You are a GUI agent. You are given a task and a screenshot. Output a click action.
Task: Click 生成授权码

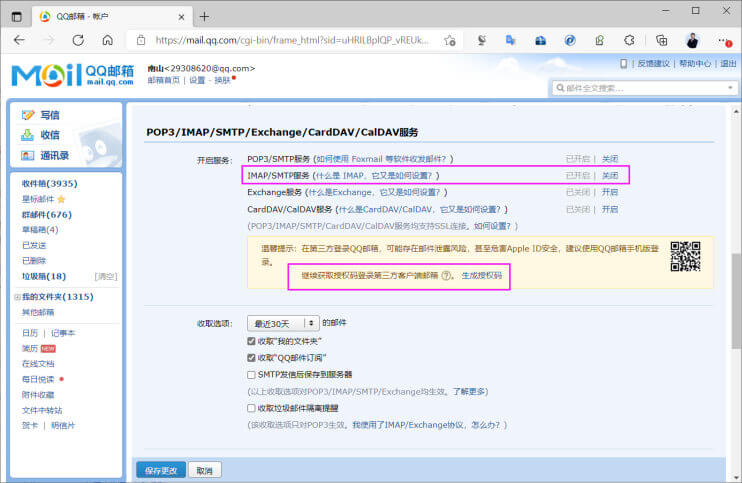(482, 275)
